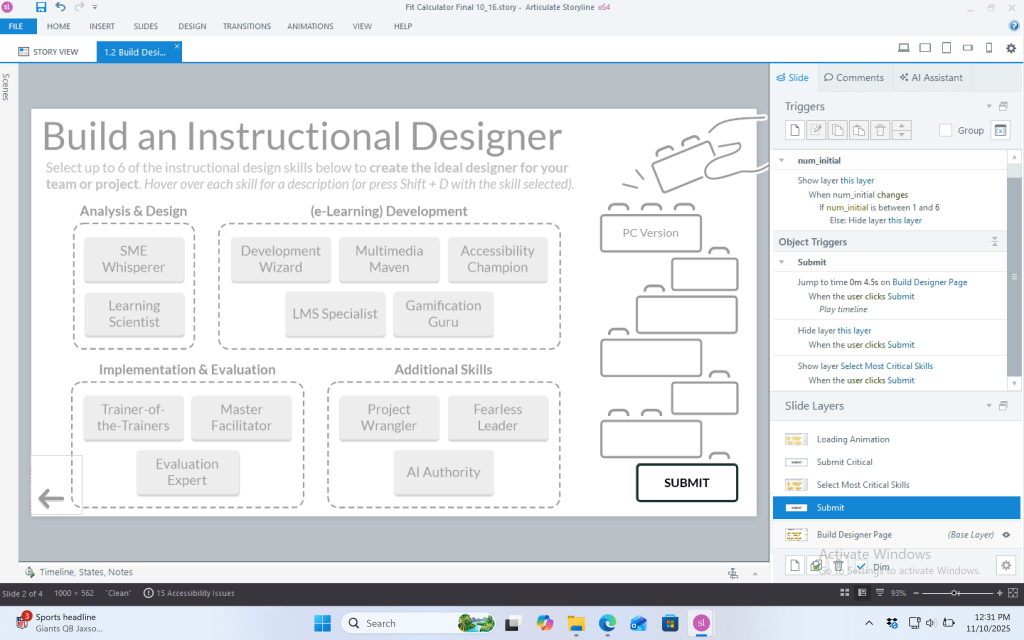Expand Timeline, States, Notes panel

pyautogui.click(x=85, y=572)
